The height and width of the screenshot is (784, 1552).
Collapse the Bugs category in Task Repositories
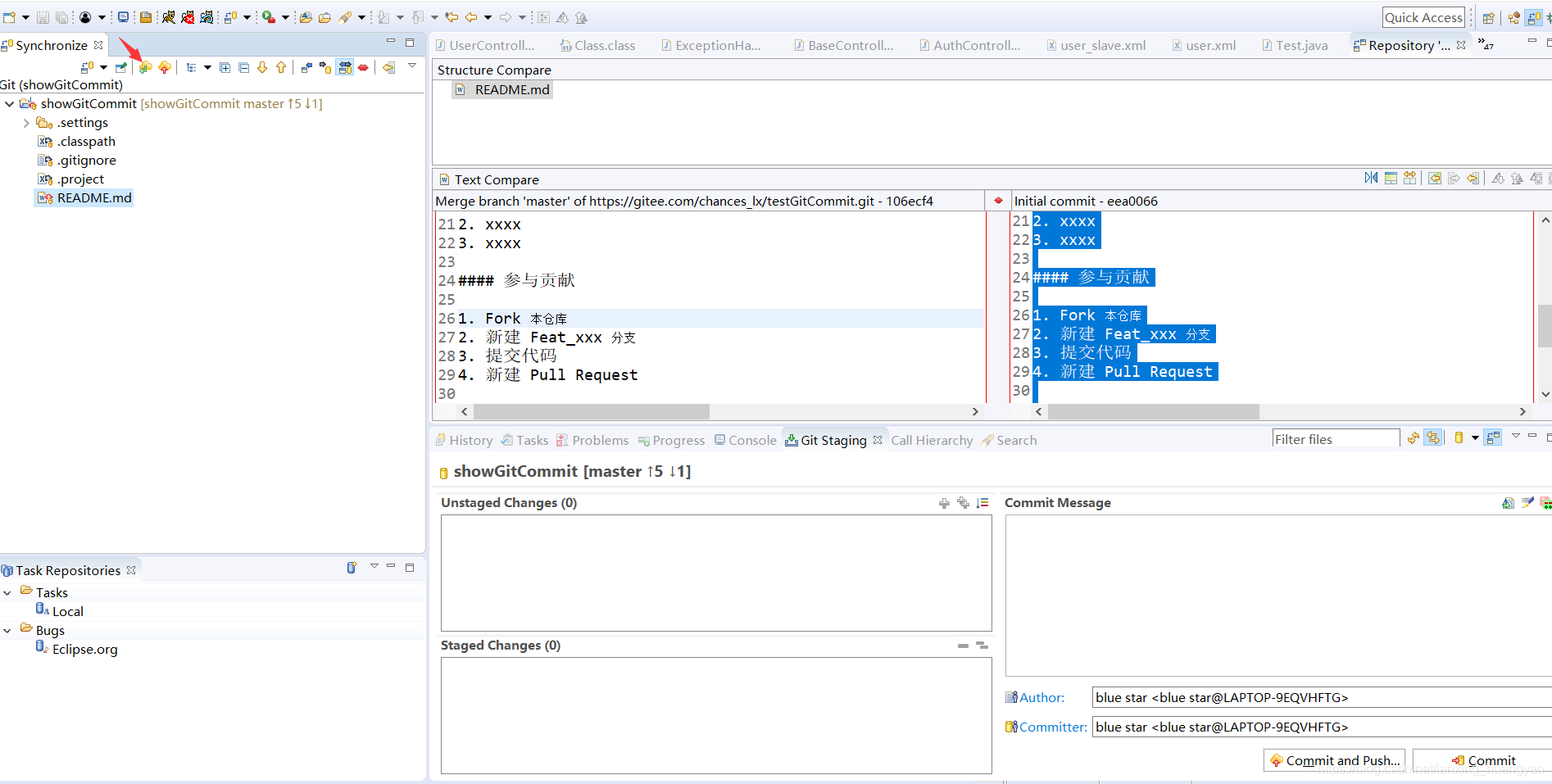pyautogui.click(x=7, y=630)
